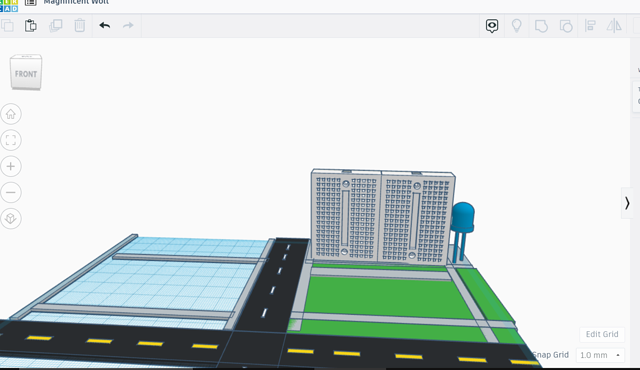Image resolution: width=640 pixels, height=370 pixels.
Task: Click Fit all in view button
Action: click(11, 140)
